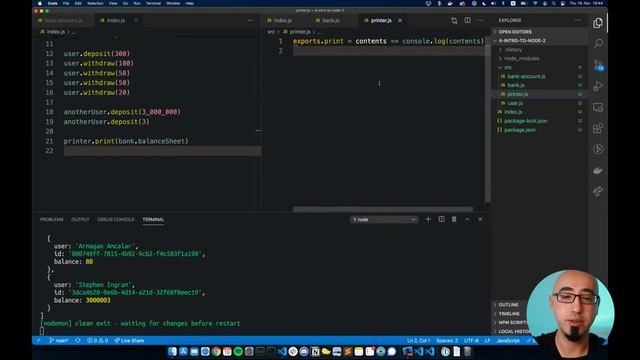Expand the NPM SCRIPTS section
The height and width of the screenshot is (360, 640).
point(512,322)
